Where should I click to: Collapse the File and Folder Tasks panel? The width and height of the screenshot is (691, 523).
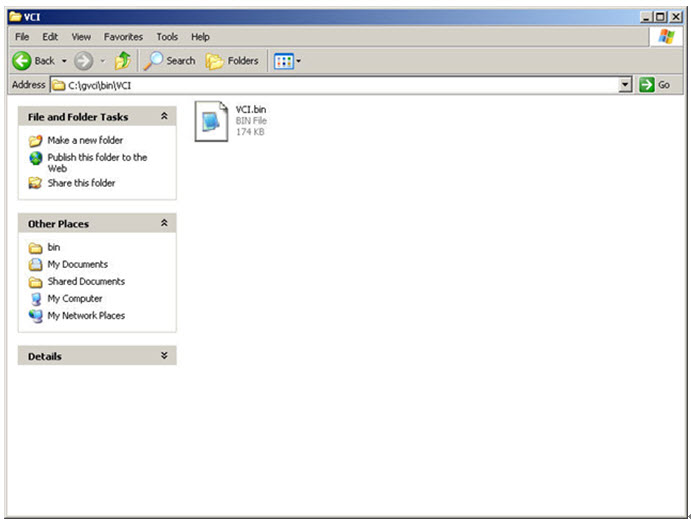tap(164, 116)
